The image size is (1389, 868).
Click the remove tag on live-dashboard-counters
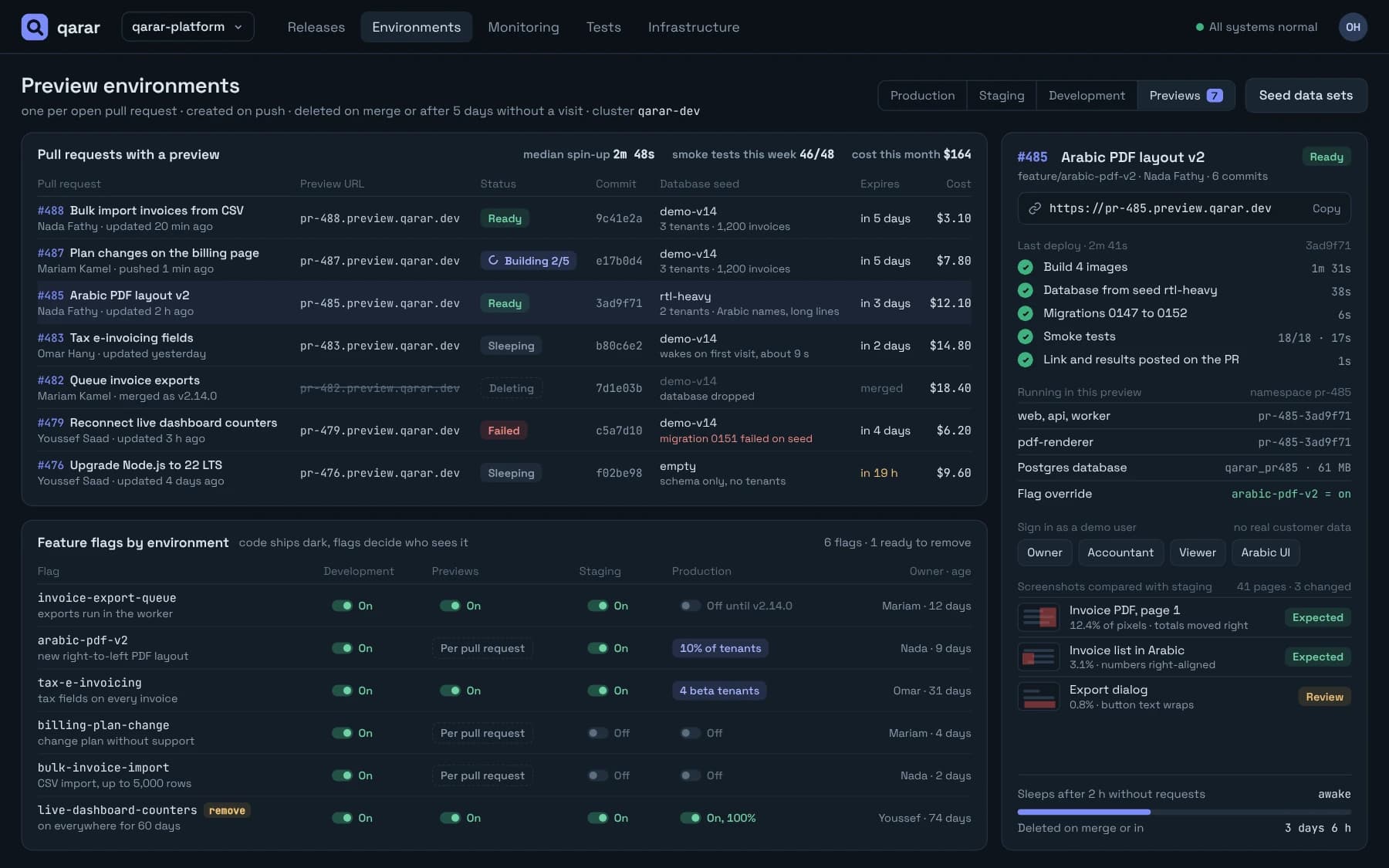(227, 810)
